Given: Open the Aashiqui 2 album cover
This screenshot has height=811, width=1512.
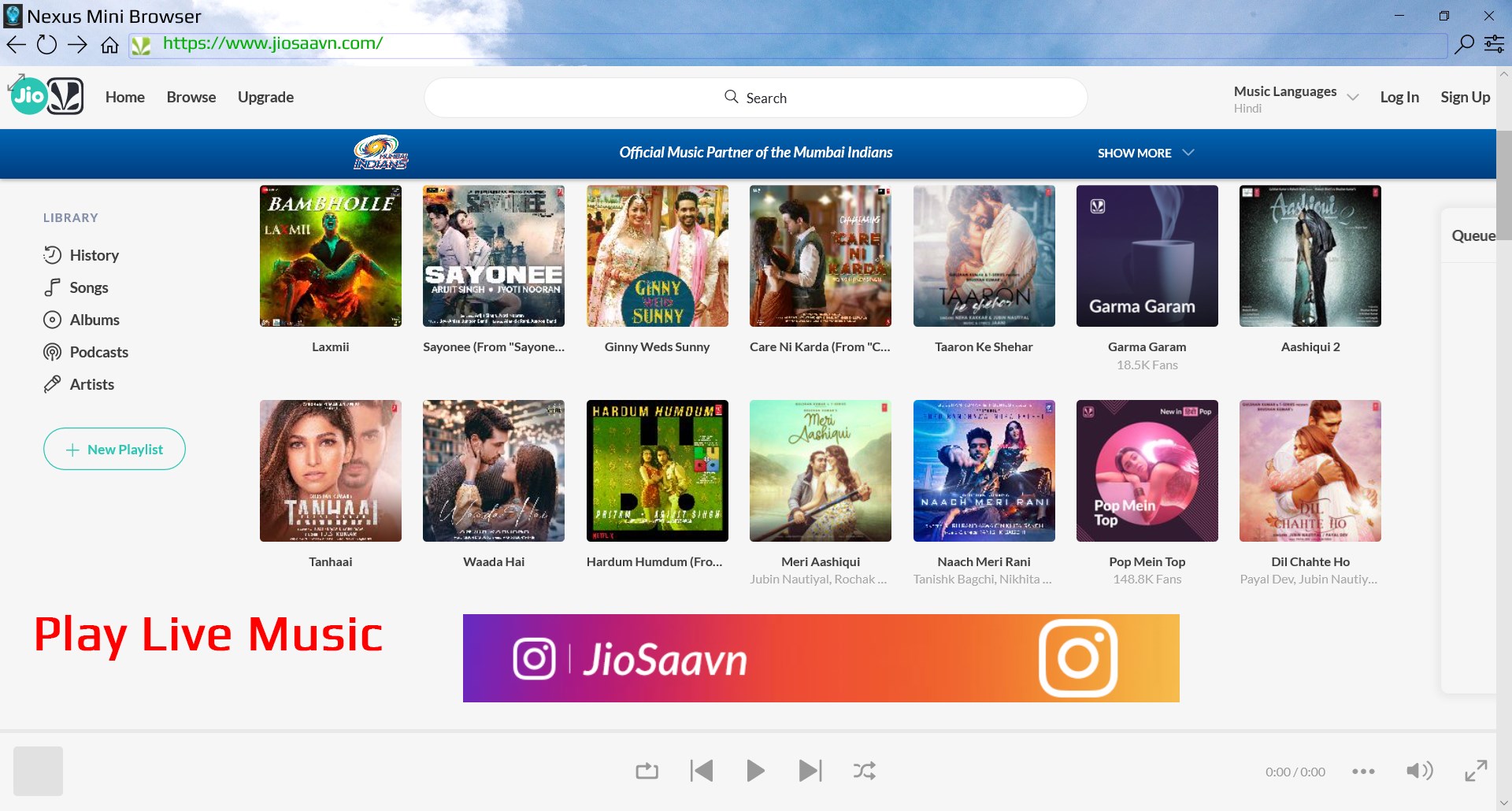Looking at the screenshot, I should [x=1310, y=256].
